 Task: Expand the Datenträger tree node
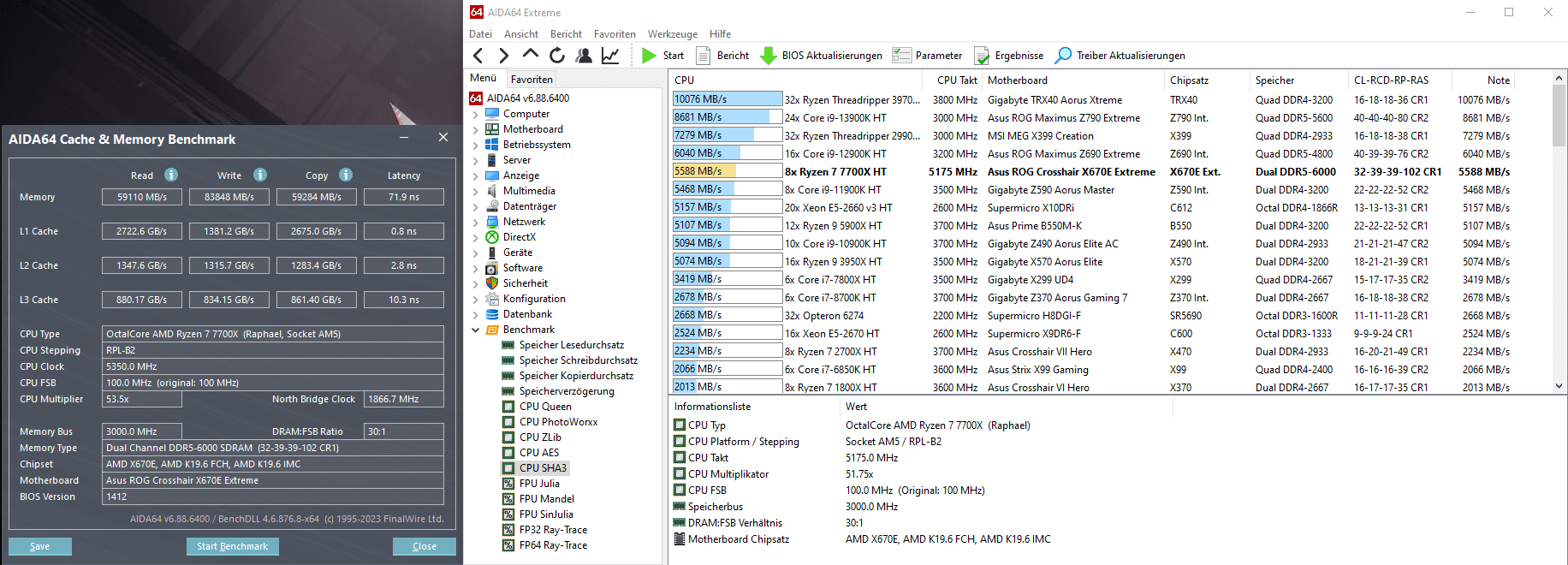476,206
